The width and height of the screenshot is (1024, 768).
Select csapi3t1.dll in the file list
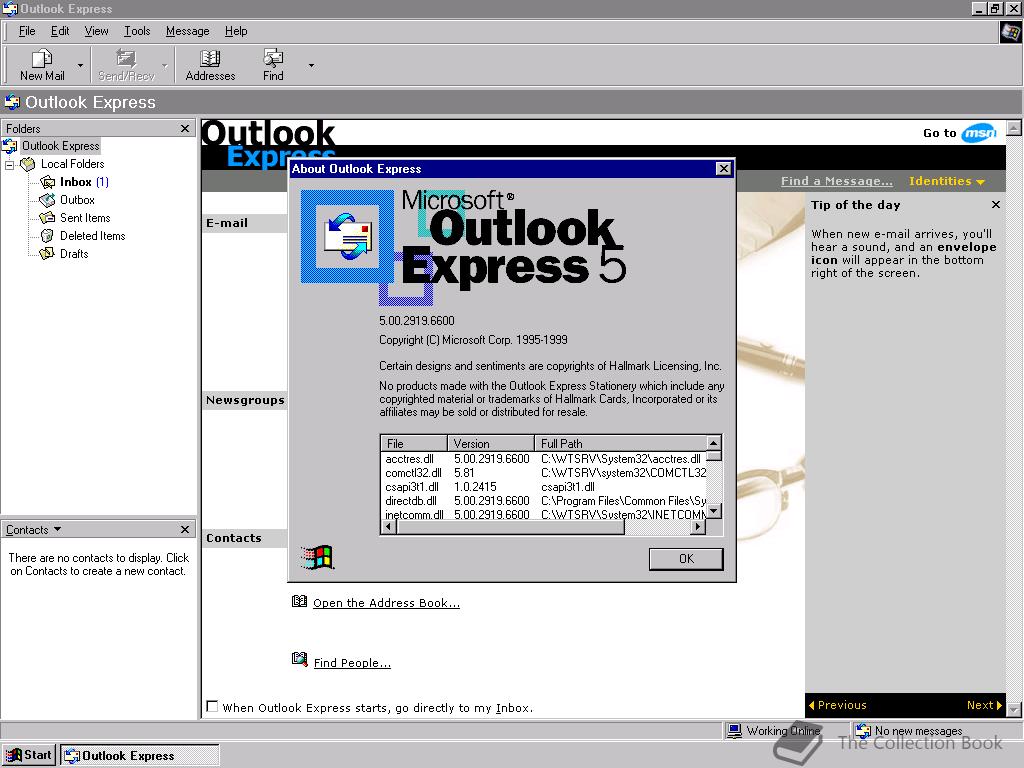coord(411,487)
